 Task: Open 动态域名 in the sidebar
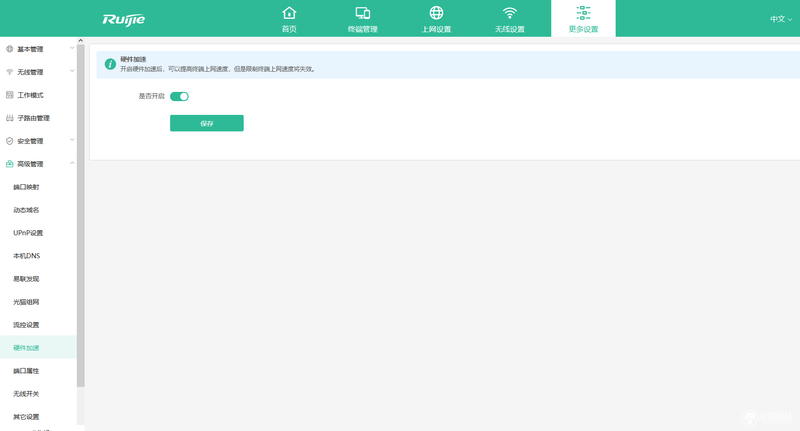pos(26,210)
